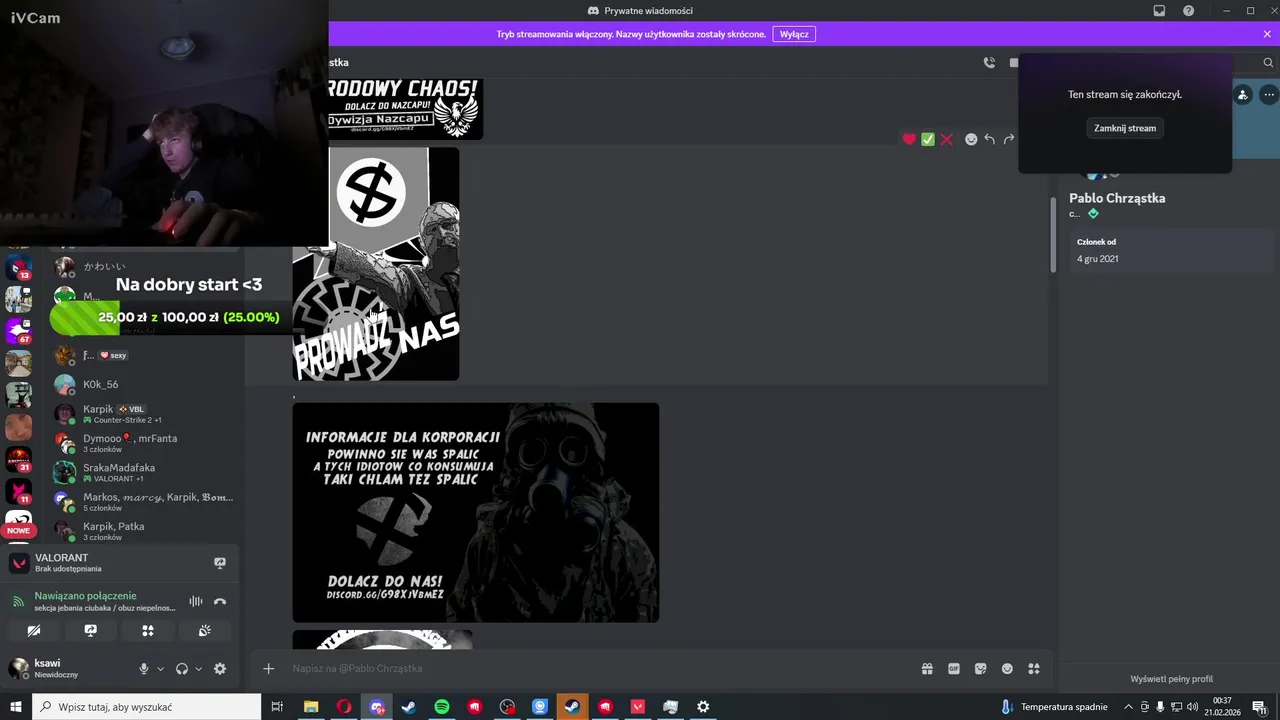The width and height of the screenshot is (1280, 720).
Task: Open DM with K0k_56
Action: pos(145,384)
